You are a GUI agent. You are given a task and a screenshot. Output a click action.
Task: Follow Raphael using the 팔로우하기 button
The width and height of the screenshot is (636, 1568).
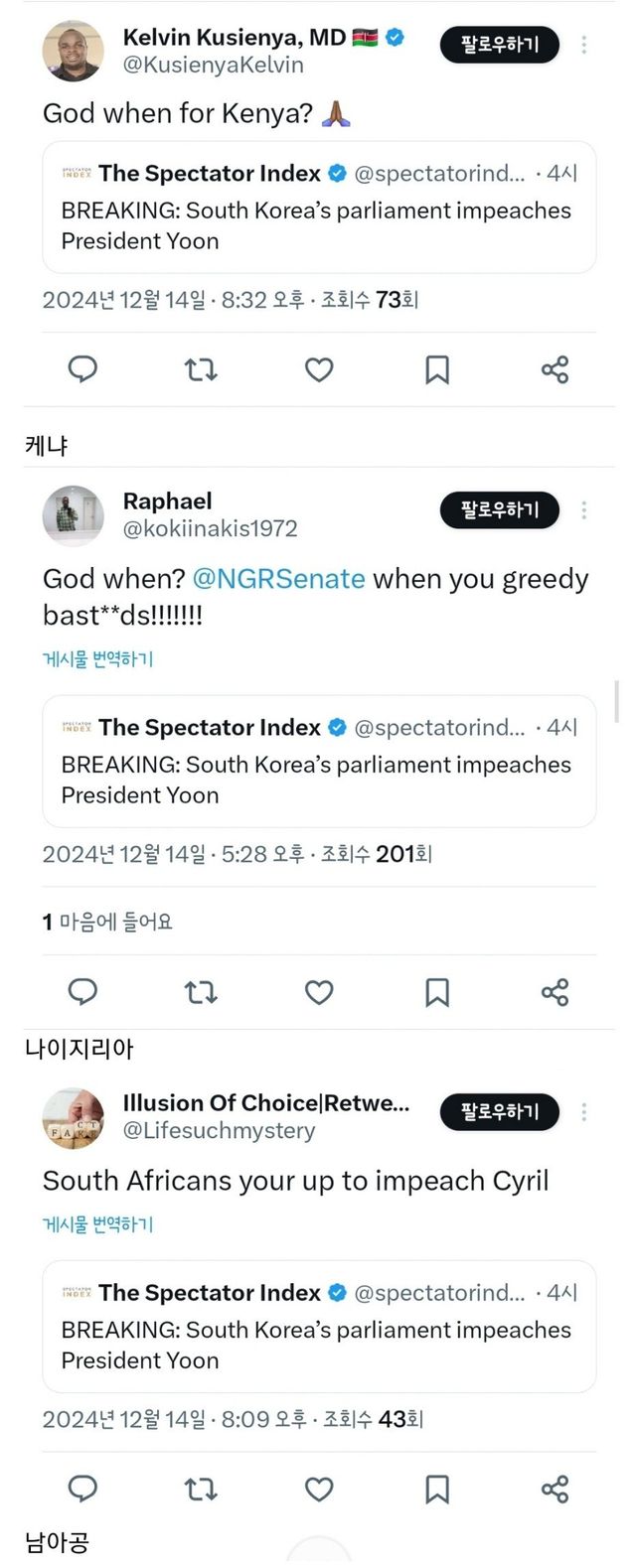(499, 510)
